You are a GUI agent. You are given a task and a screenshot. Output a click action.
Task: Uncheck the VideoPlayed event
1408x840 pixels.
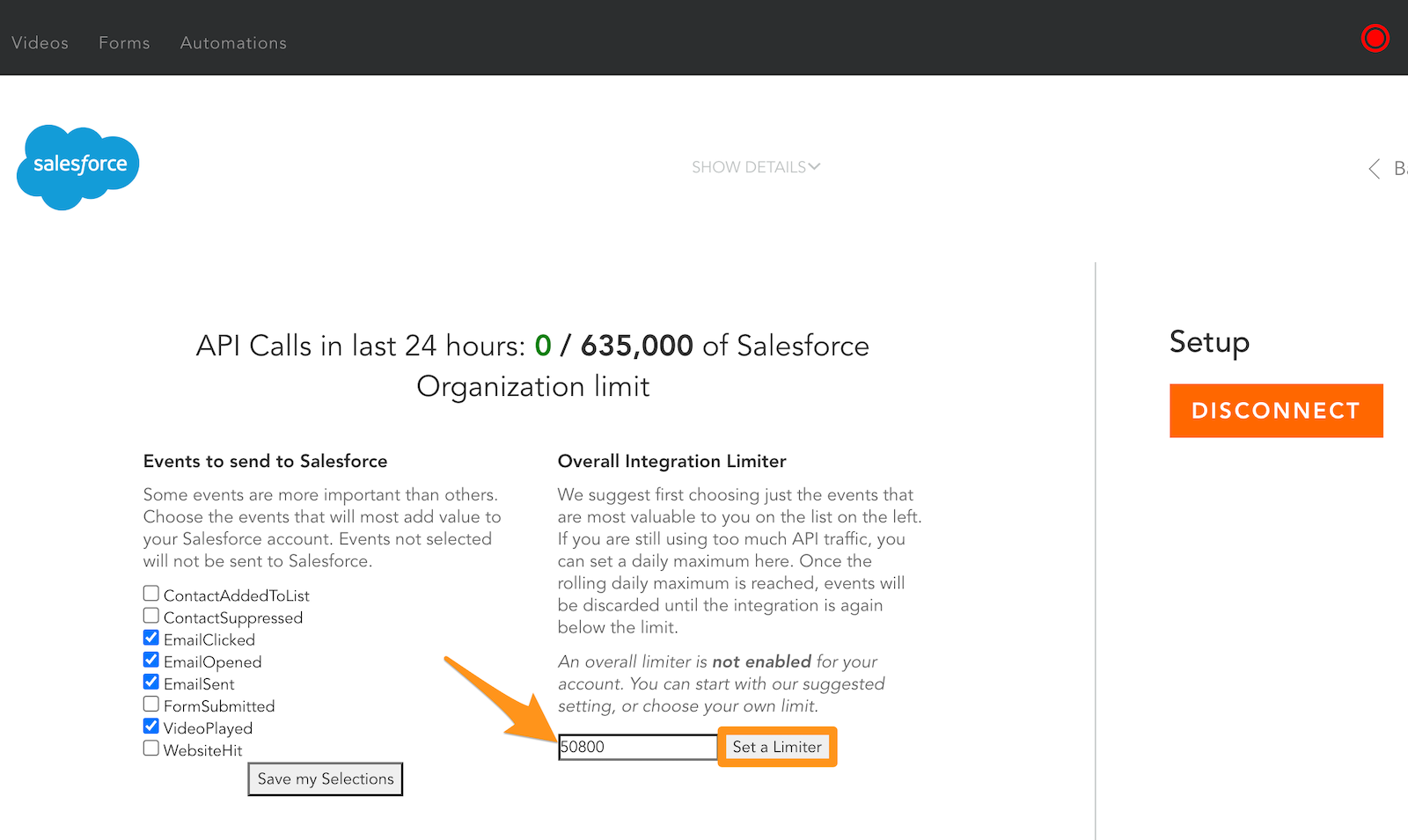pyautogui.click(x=151, y=727)
